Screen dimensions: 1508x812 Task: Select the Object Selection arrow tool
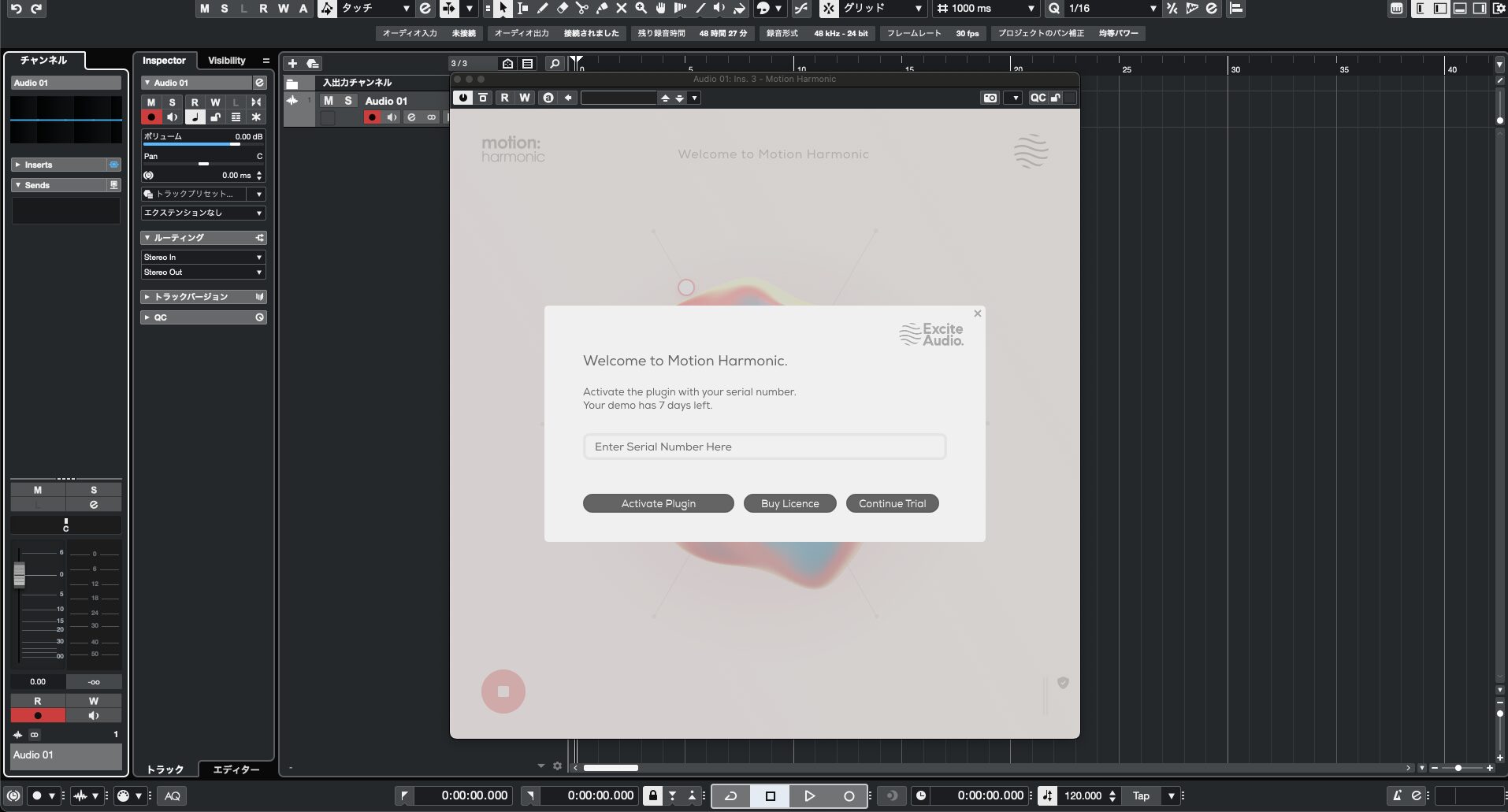tap(503, 9)
